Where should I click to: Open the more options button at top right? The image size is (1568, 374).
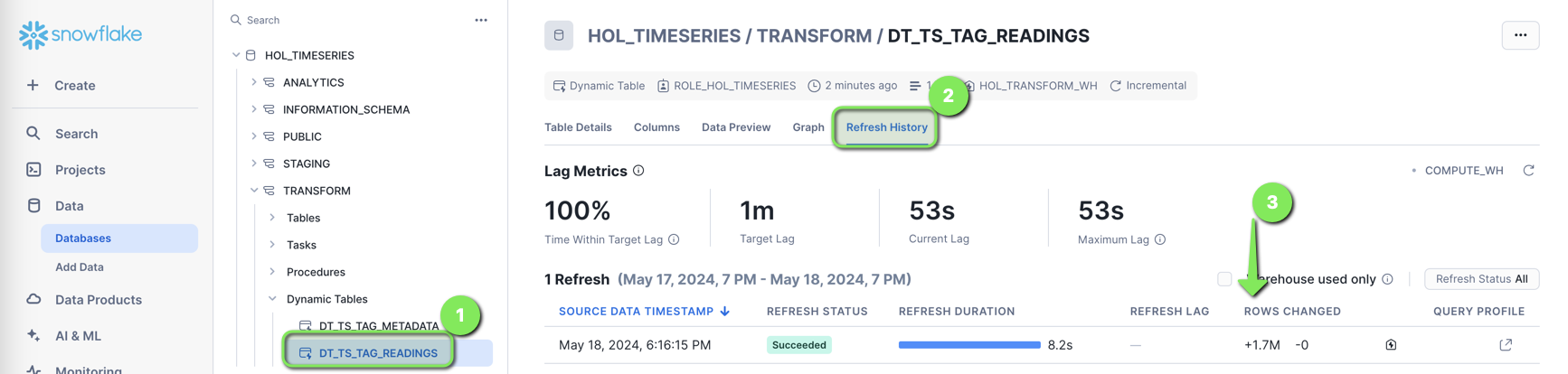point(1520,35)
